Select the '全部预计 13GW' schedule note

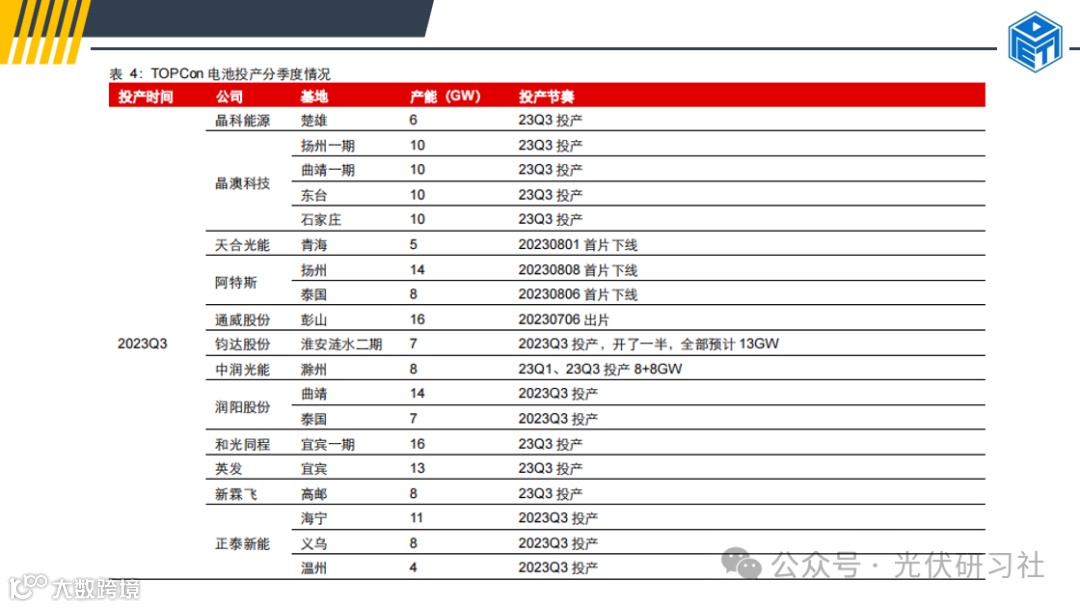(729, 344)
